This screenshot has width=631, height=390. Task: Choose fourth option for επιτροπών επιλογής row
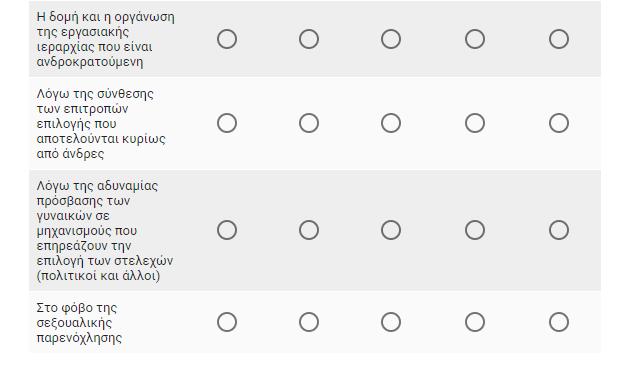coord(475,123)
